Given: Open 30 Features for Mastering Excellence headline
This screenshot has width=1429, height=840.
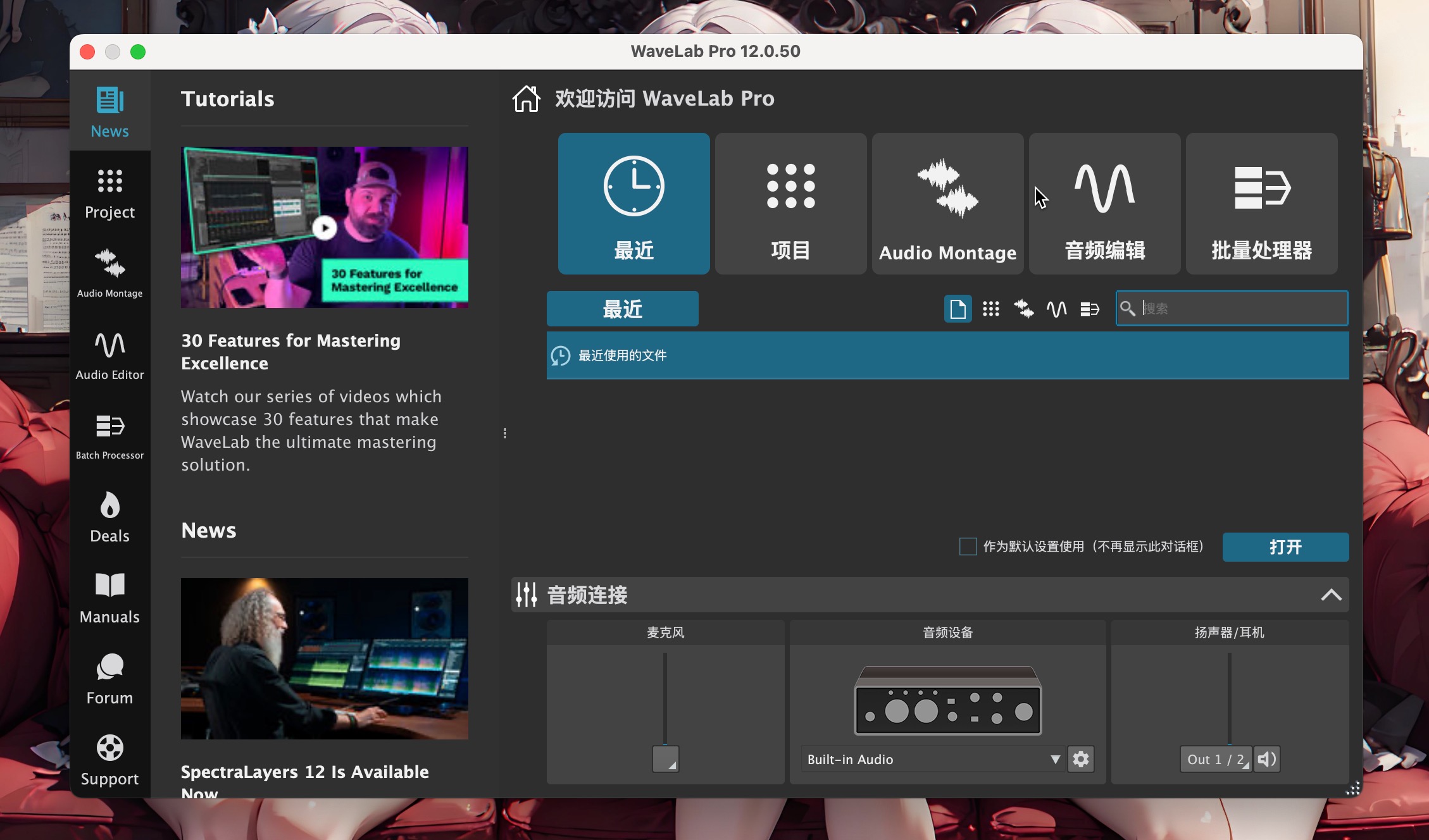Looking at the screenshot, I should click(290, 352).
